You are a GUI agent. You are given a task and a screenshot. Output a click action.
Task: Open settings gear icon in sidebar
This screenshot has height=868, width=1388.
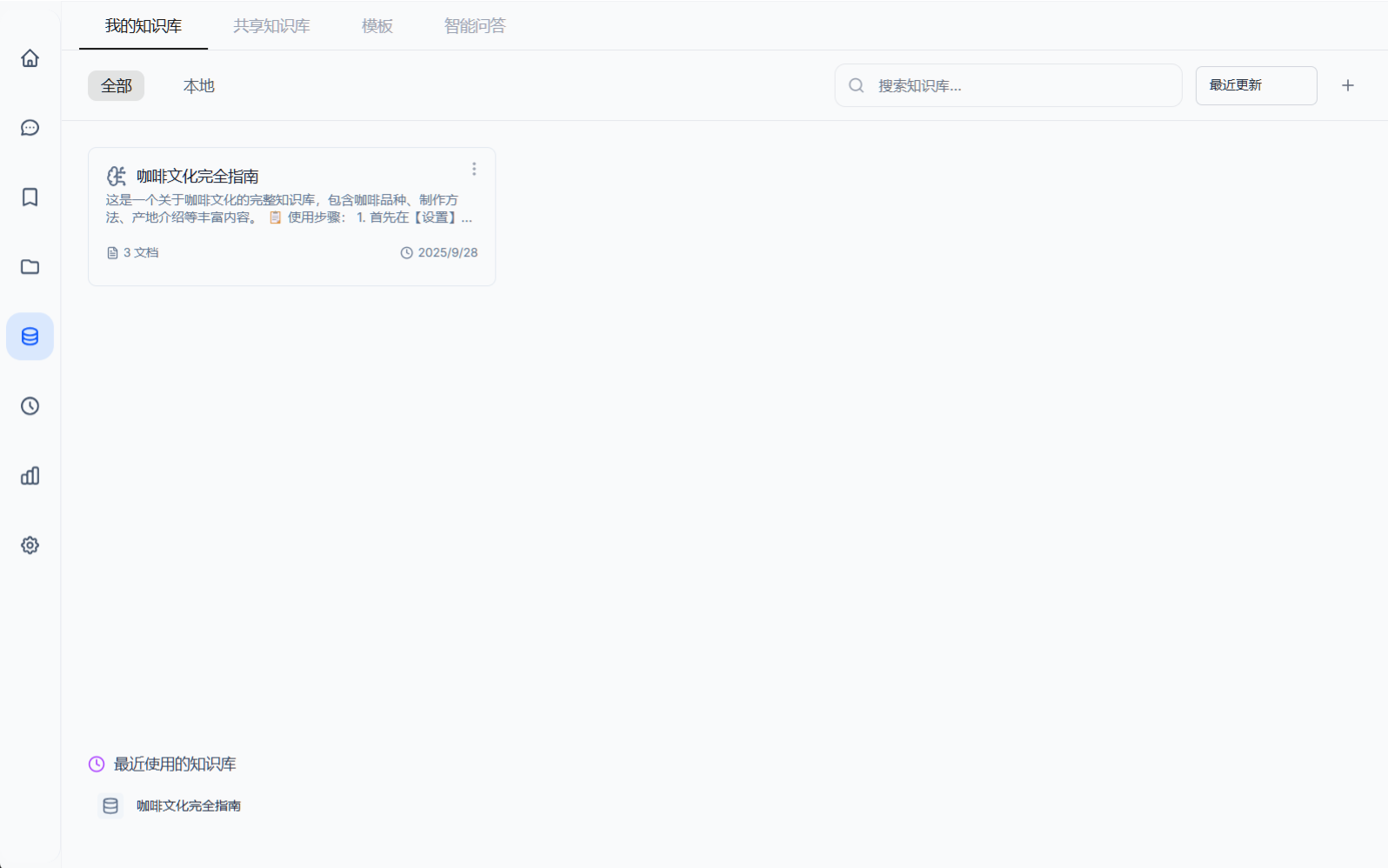(x=30, y=545)
